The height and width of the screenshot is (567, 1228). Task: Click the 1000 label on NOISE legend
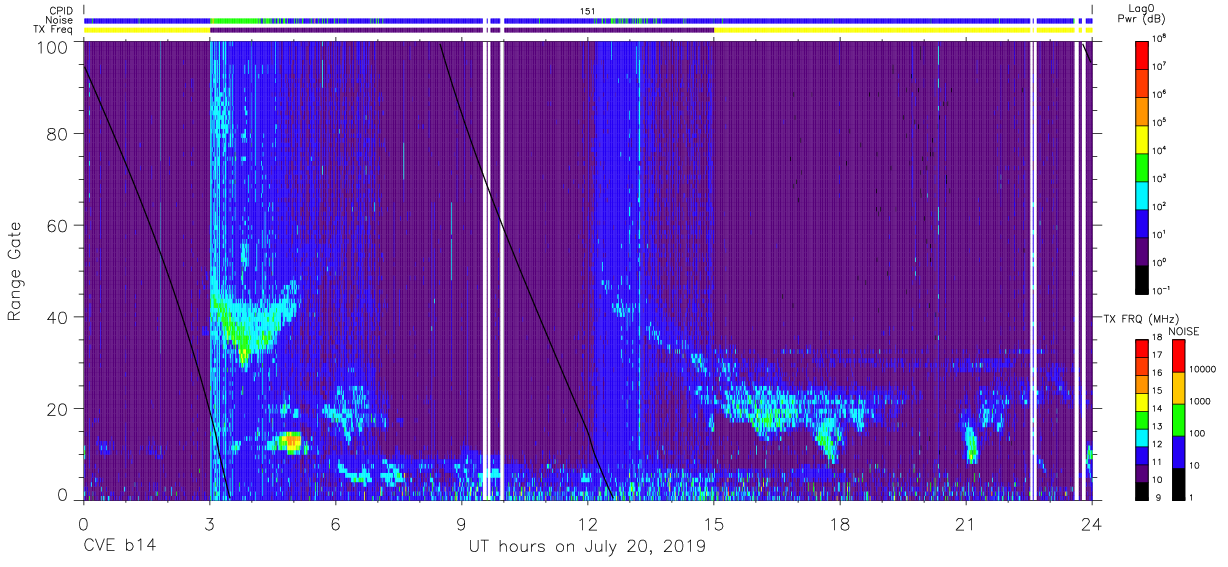click(1201, 402)
